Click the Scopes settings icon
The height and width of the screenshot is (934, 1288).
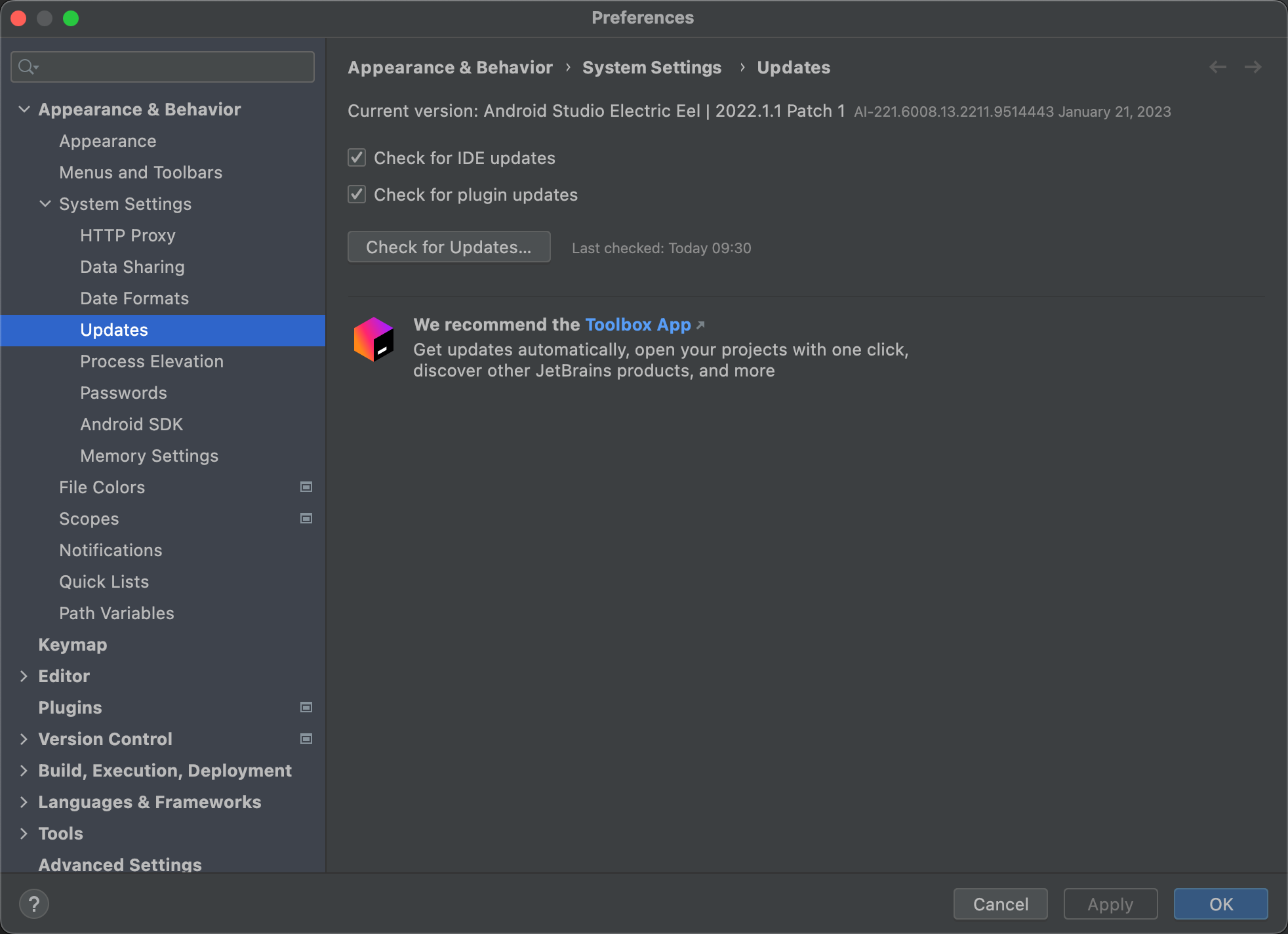tap(306, 518)
